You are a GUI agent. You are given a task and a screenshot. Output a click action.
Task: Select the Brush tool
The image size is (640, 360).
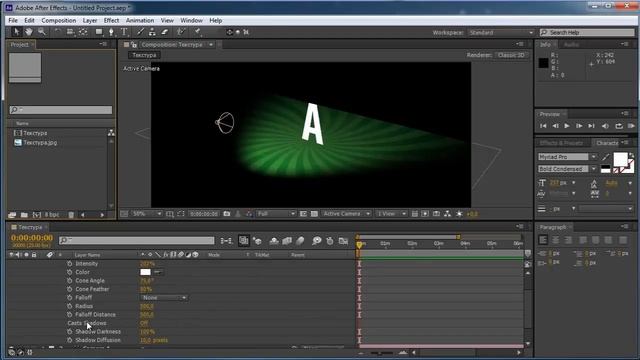[140, 32]
